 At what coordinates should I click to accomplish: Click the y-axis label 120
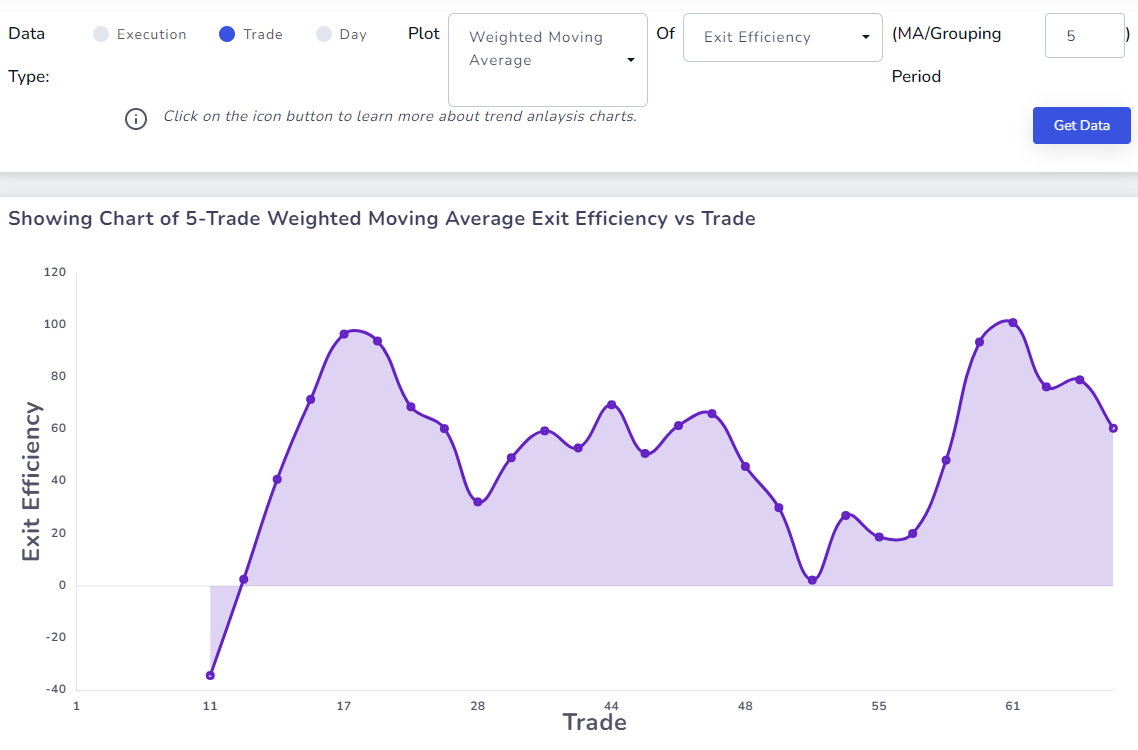pyautogui.click(x=54, y=272)
